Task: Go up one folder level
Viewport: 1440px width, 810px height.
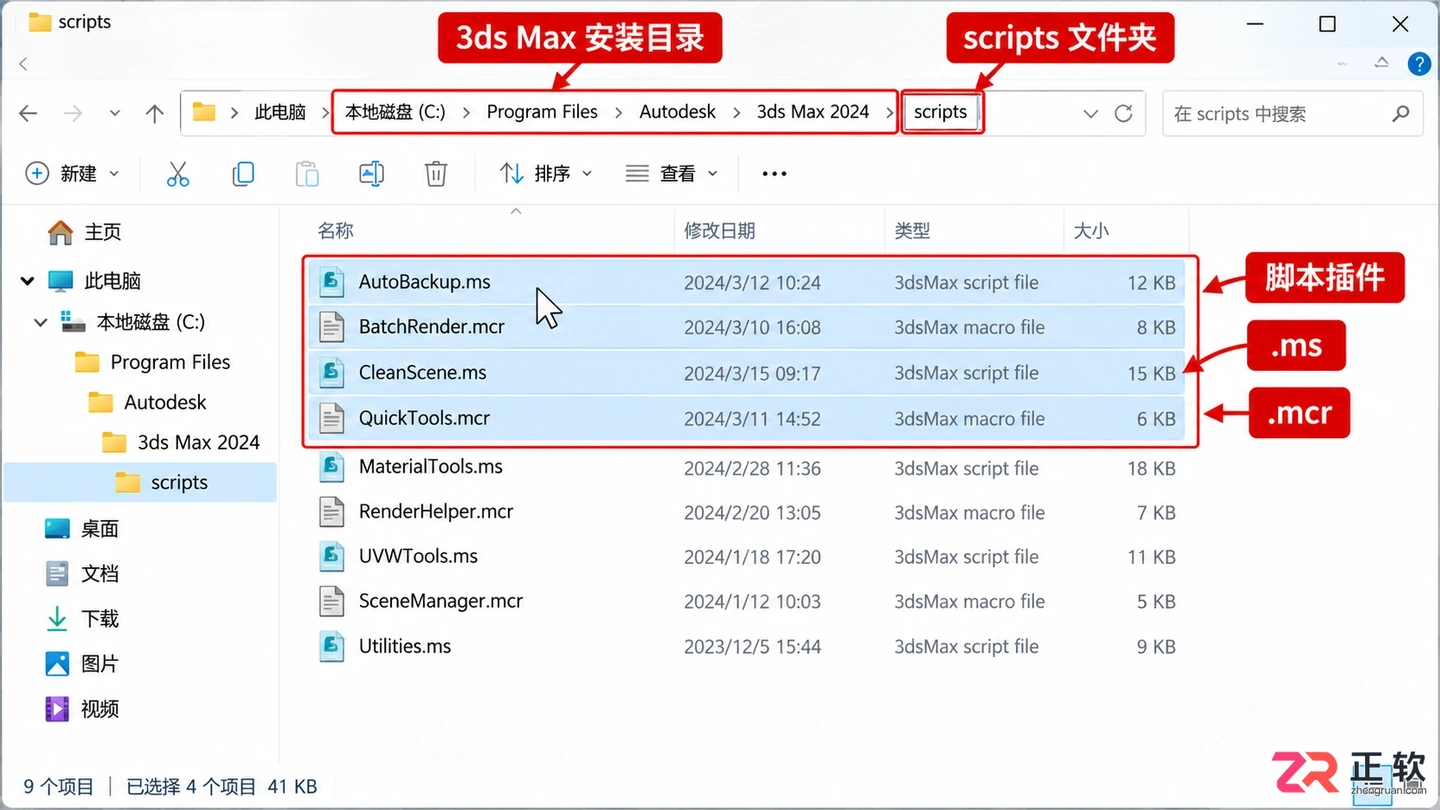Action: pyautogui.click(x=154, y=113)
